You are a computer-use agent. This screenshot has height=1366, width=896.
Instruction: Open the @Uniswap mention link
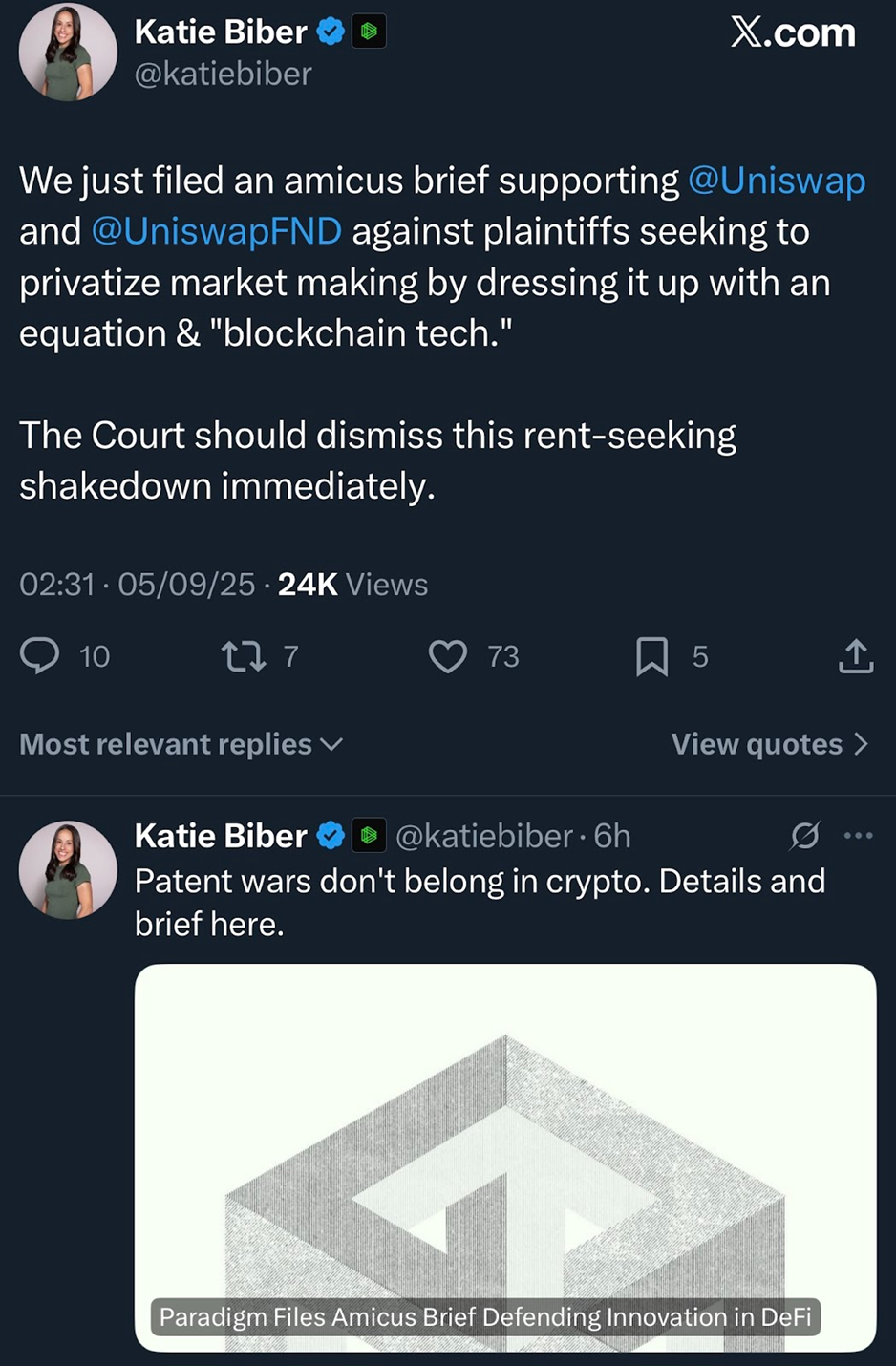point(776,181)
